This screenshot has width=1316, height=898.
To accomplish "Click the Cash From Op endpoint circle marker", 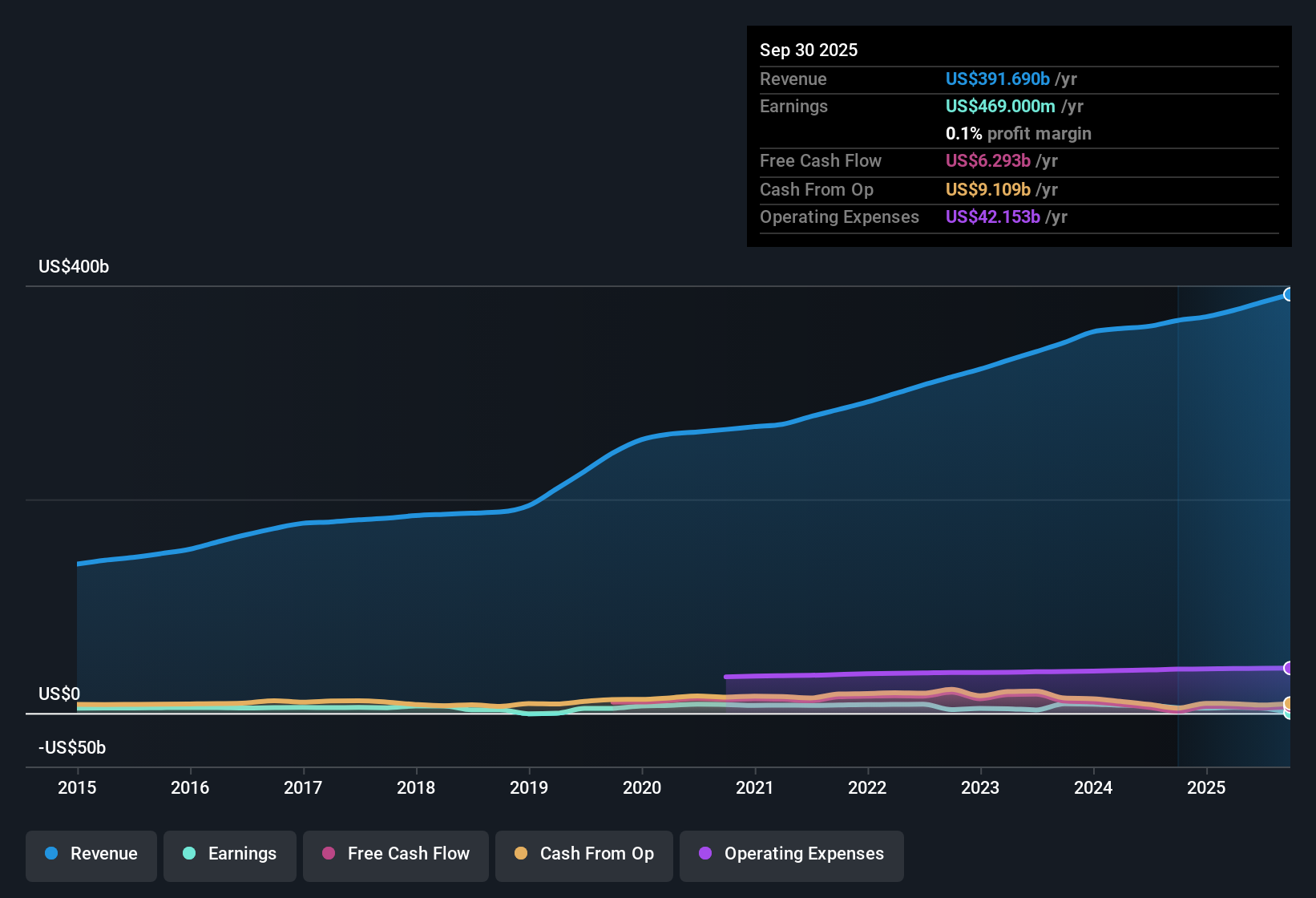I will pyautogui.click(x=1289, y=704).
